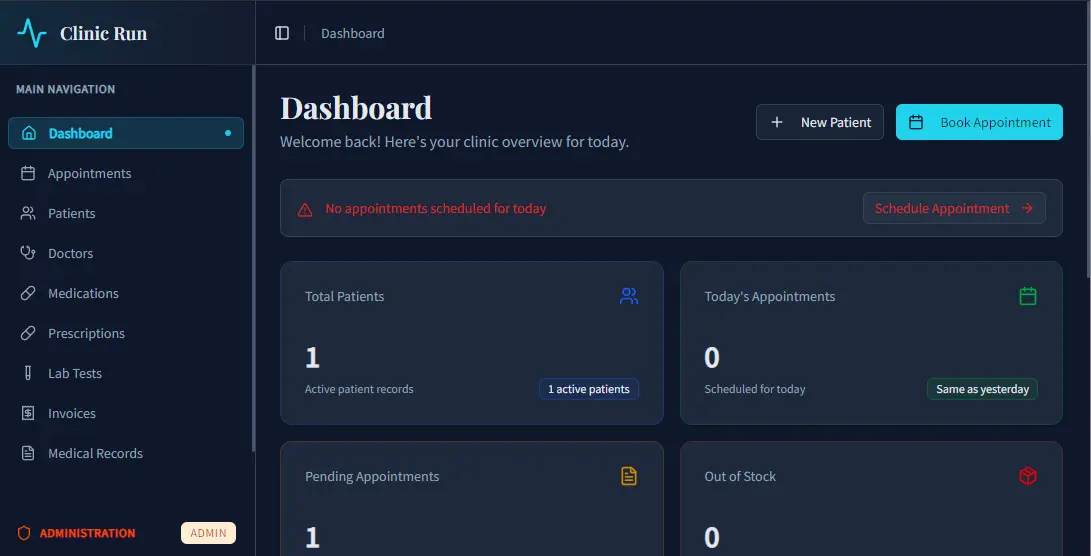Click the Schedule Appointment link
The width and height of the screenshot is (1091, 556).
pos(953,208)
